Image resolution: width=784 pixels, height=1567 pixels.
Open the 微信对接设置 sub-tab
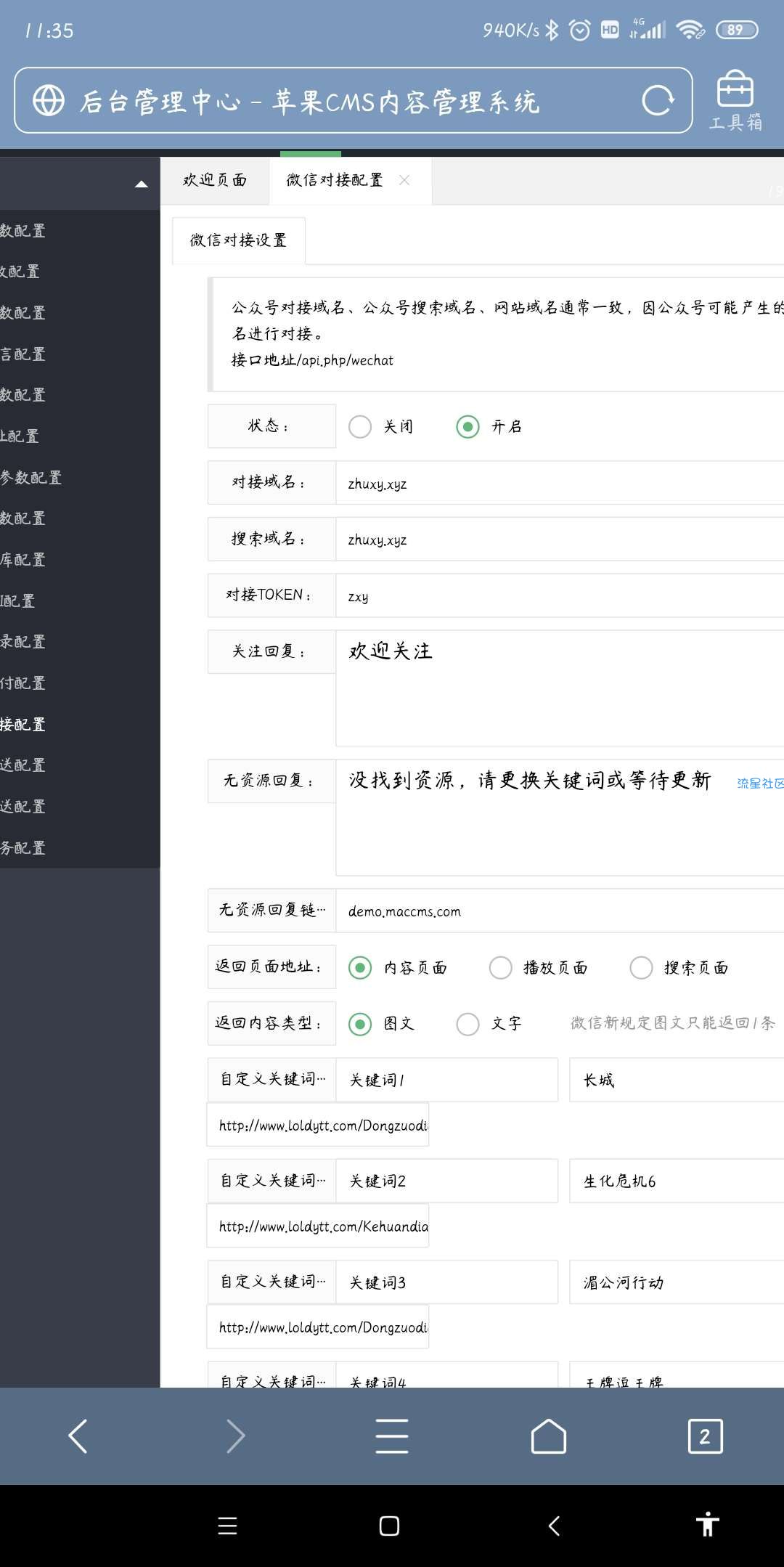pyautogui.click(x=238, y=240)
